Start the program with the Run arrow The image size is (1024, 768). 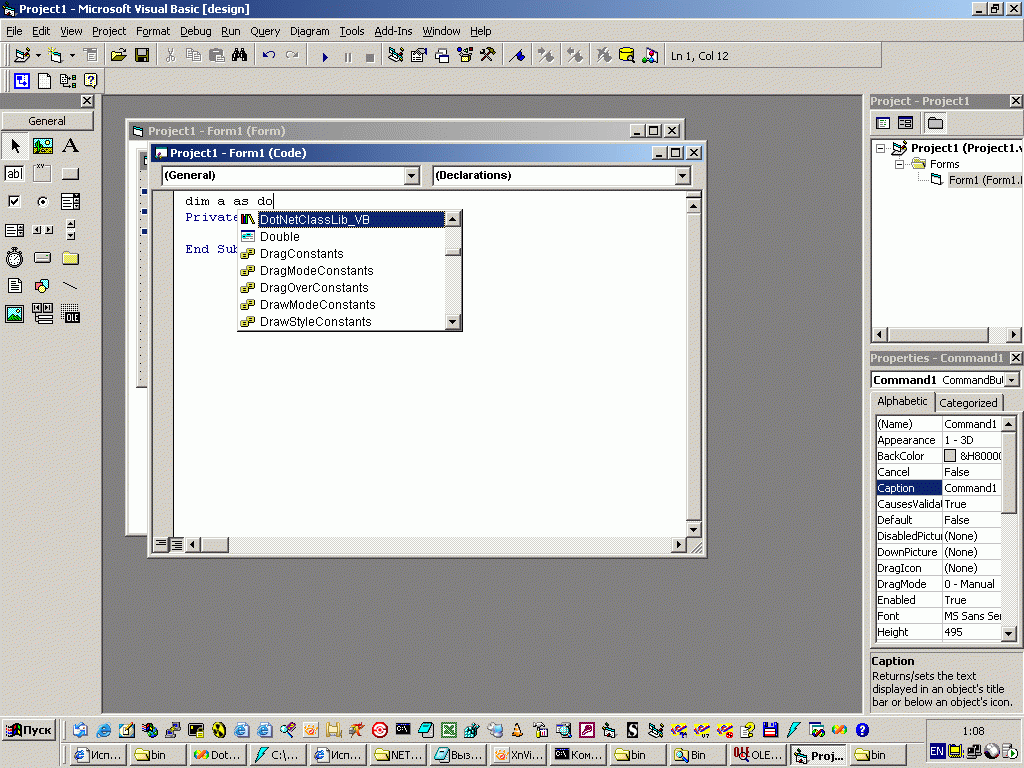(325, 57)
